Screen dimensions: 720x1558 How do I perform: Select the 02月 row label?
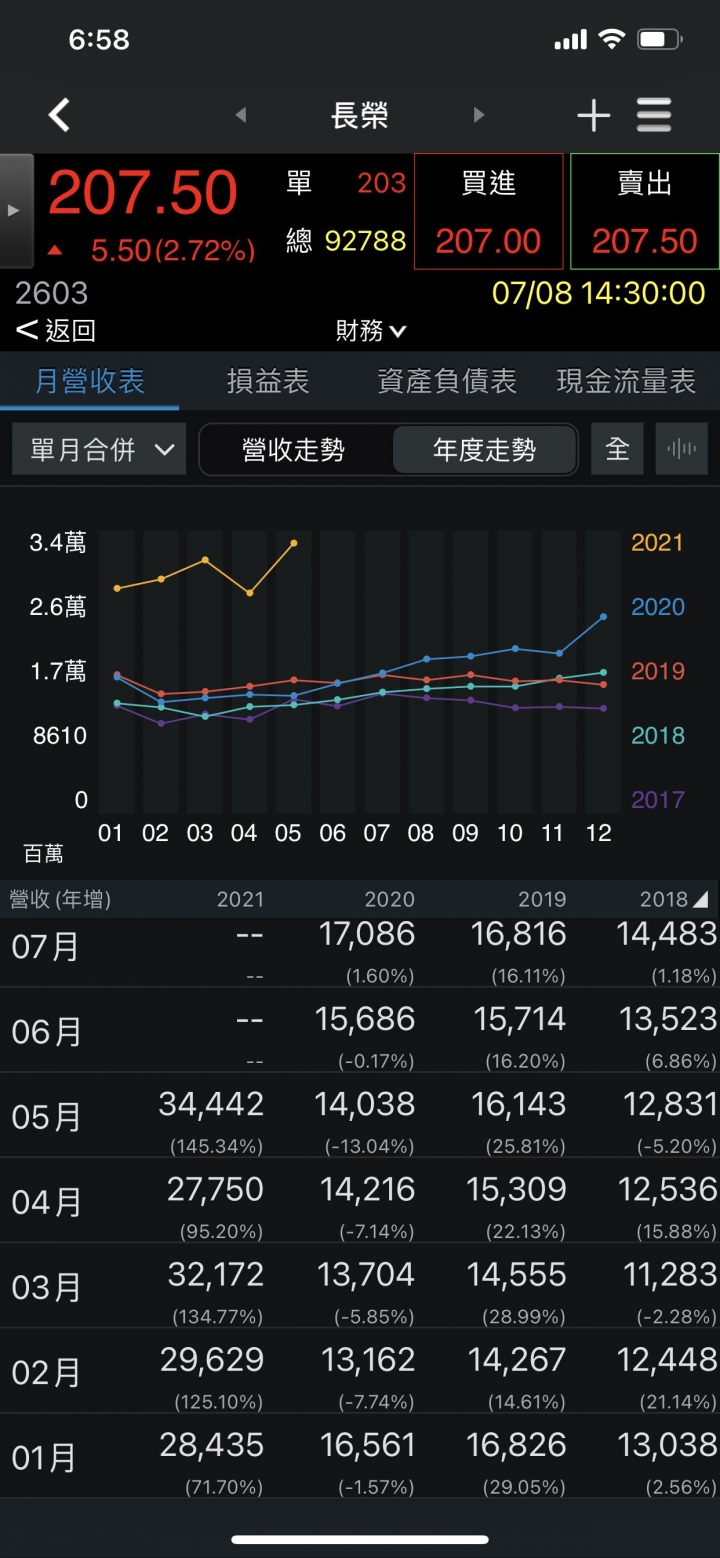click(x=46, y=1372)
